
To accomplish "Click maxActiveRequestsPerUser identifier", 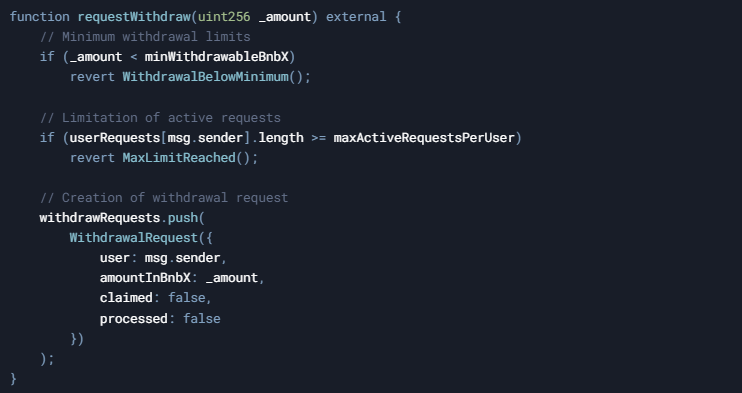I will tap(424, 138).
